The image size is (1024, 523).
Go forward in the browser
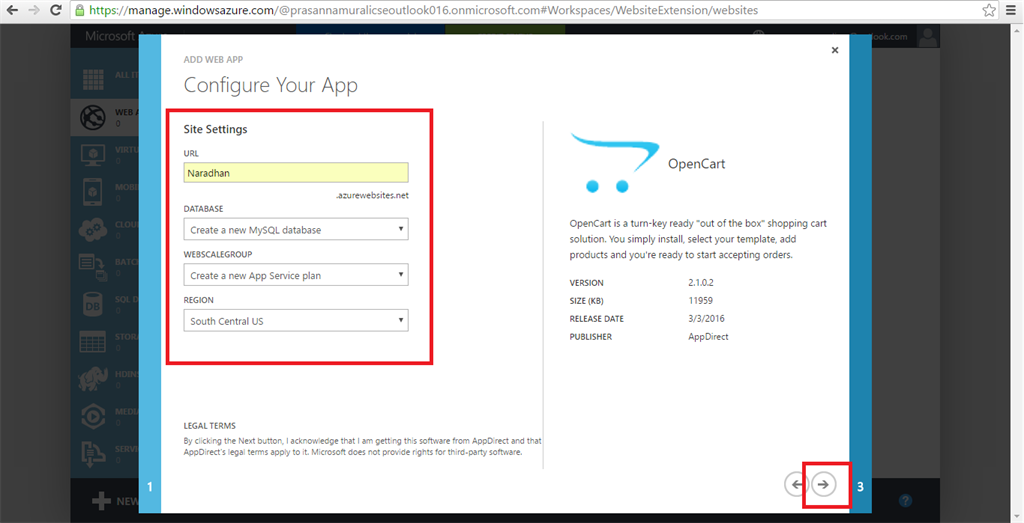tap(34, 10)
